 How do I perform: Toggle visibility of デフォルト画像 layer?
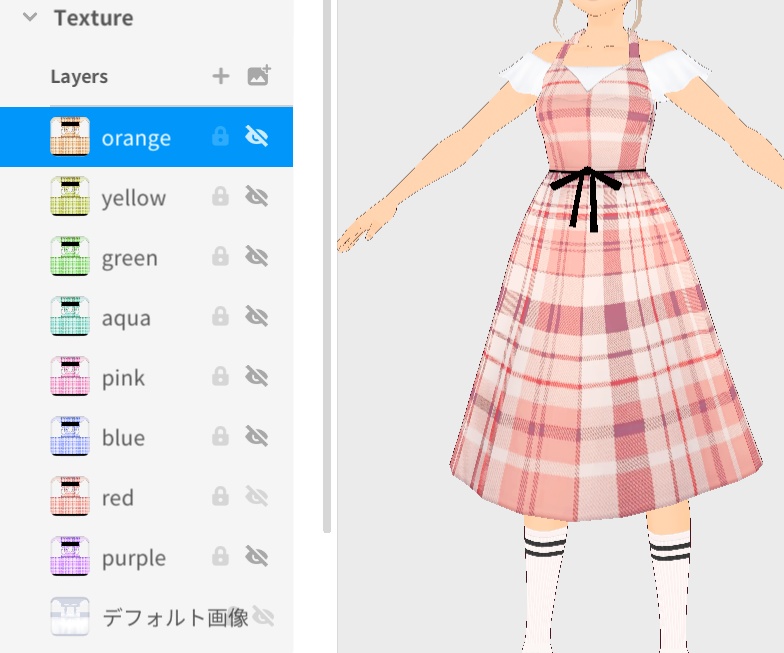263,616
